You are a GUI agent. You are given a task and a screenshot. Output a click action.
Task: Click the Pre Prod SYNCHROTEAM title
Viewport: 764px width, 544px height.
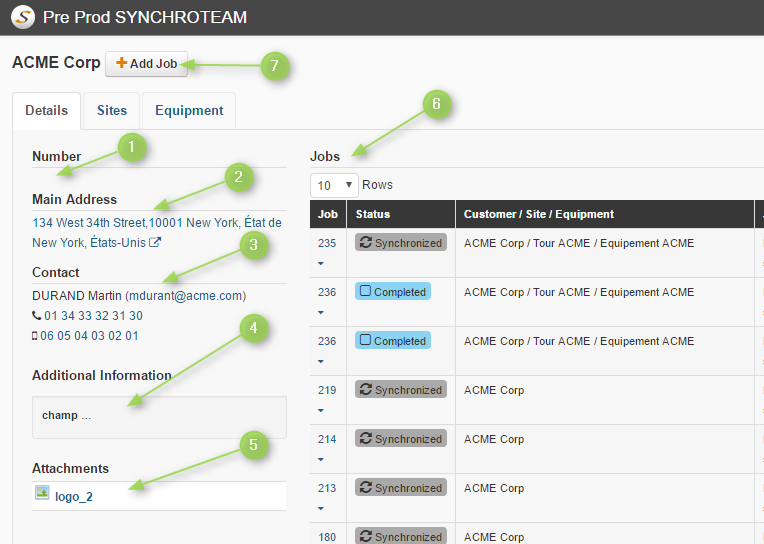coord(145,18)
